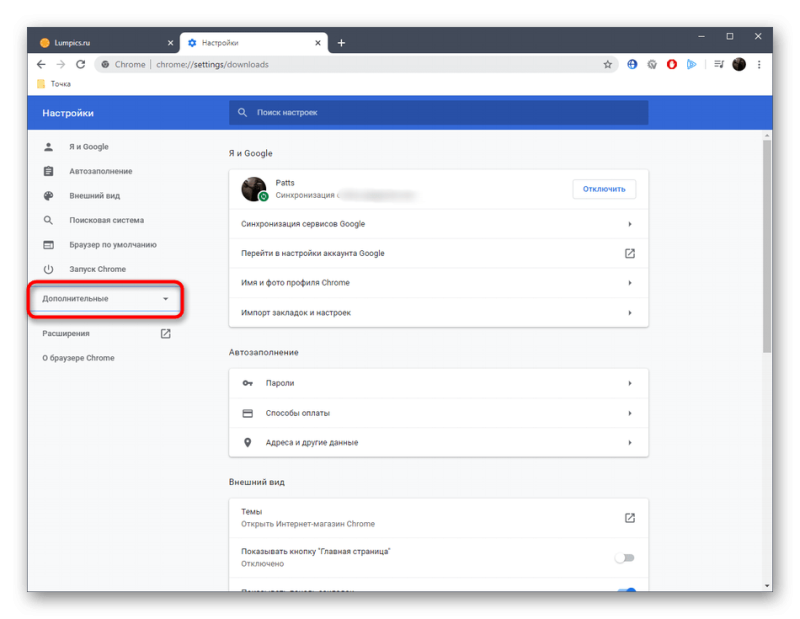Image resolution: width=800 pixels, height=619 pixels.
Task: Open the Chrome web store themes link icon
Action: point(630,518)
